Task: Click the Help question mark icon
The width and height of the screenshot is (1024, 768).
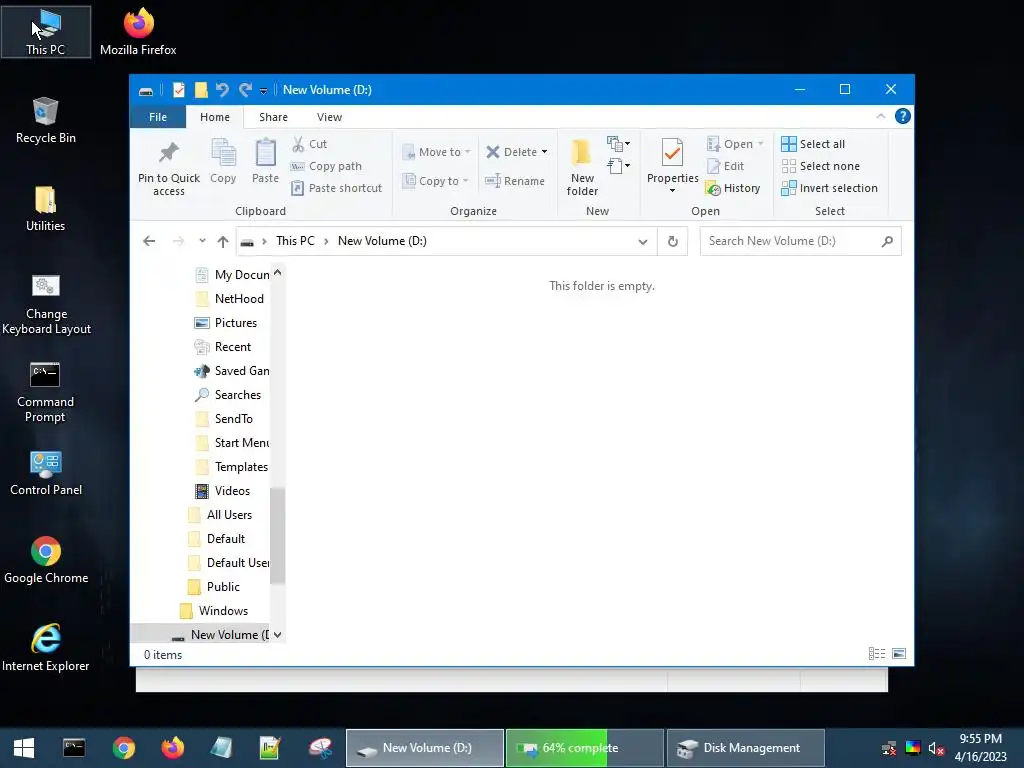Action: pyautogui.click(x=903, y=116)
